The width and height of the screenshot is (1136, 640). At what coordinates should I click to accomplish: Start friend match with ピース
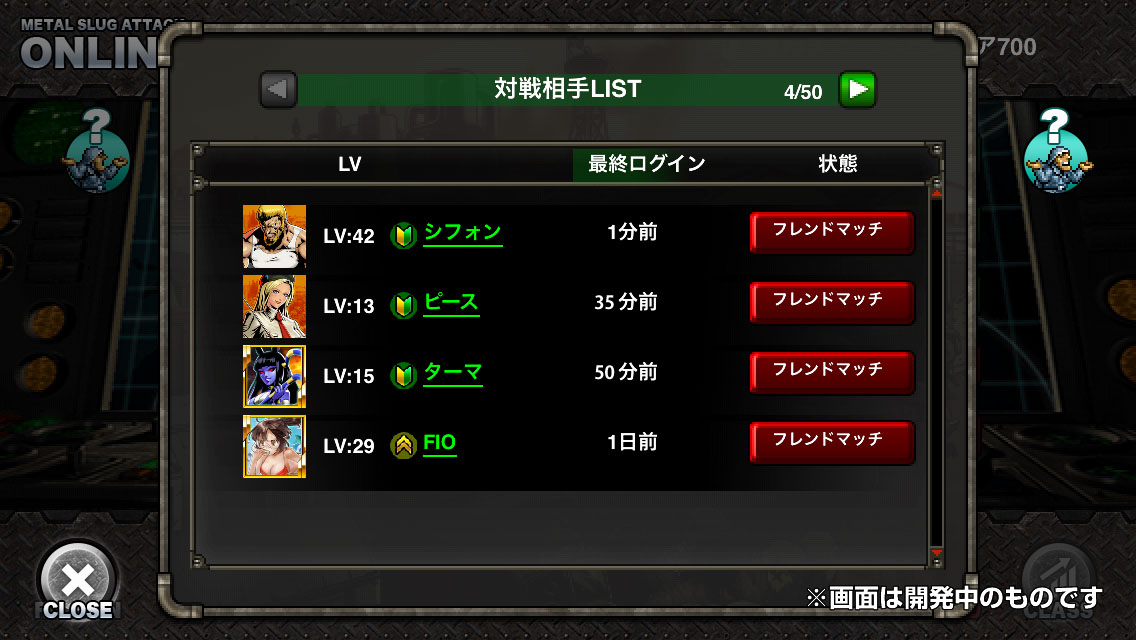point(832,303)
